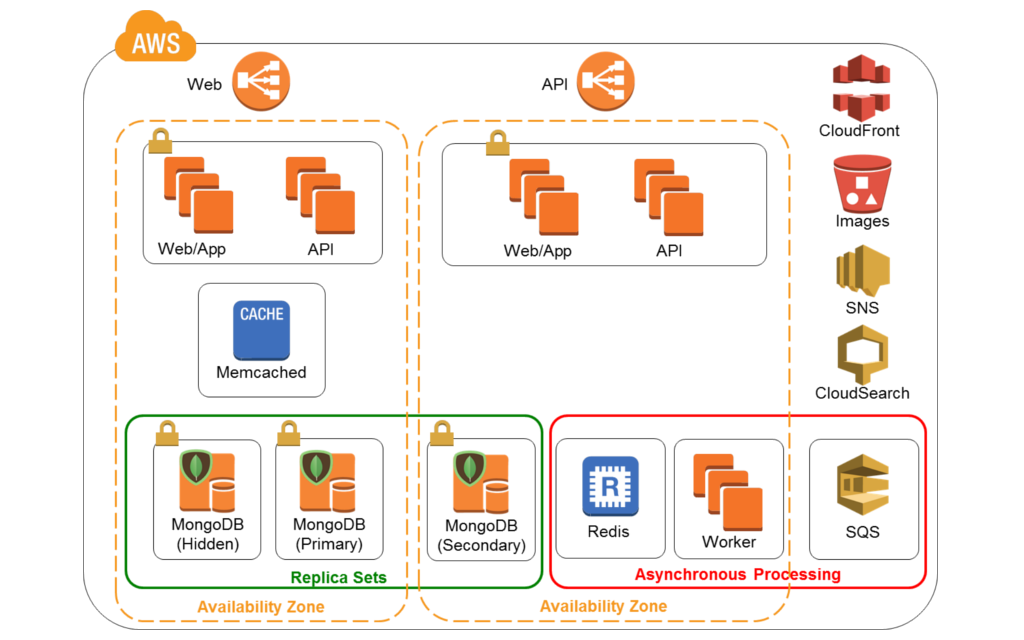Select the SNS icon

[x=863, y=271]
